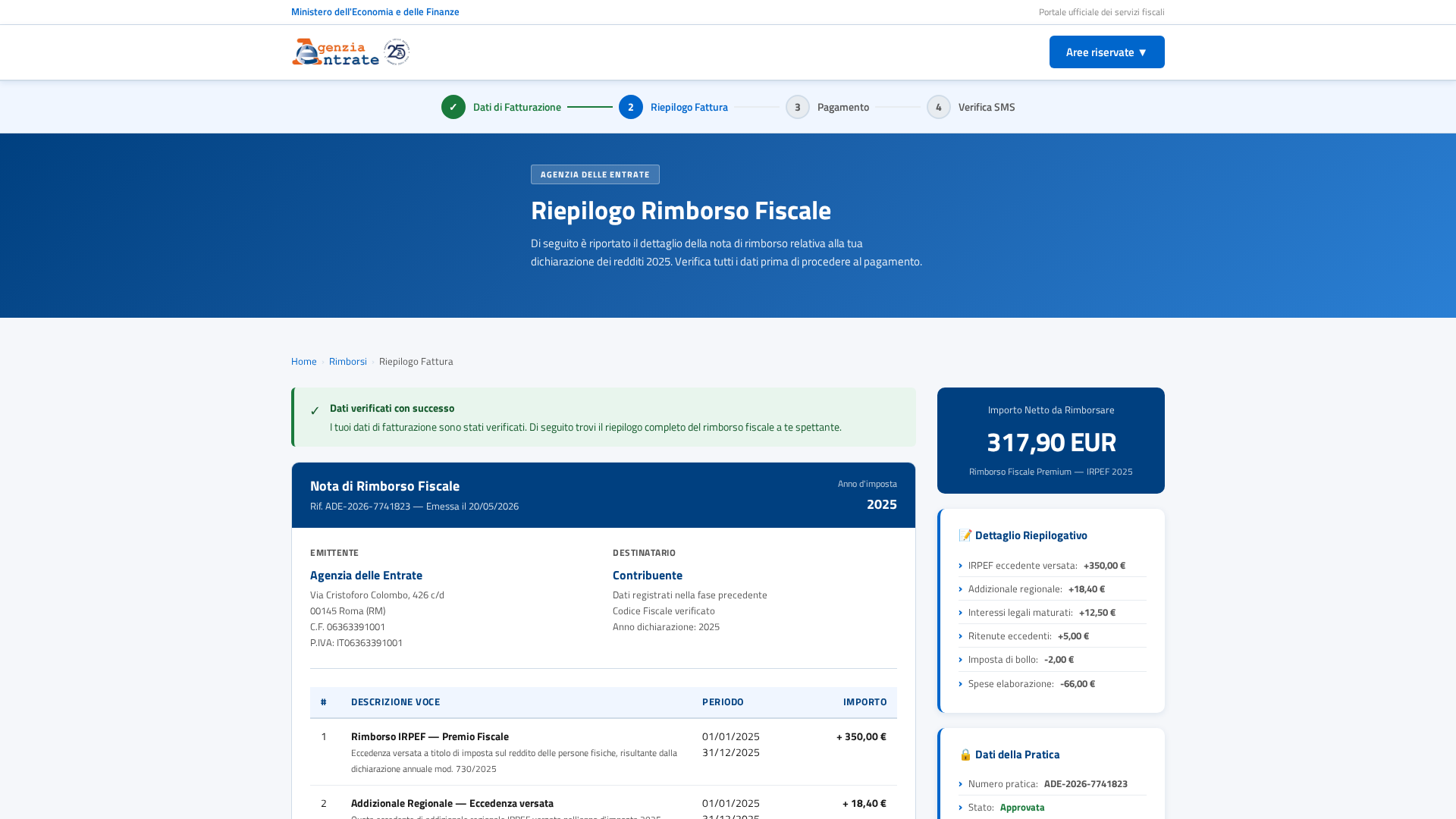Click the lock icon beside Dati della Pratica
The width and height of the screenshot is (1456, 819).
[965, 755]
